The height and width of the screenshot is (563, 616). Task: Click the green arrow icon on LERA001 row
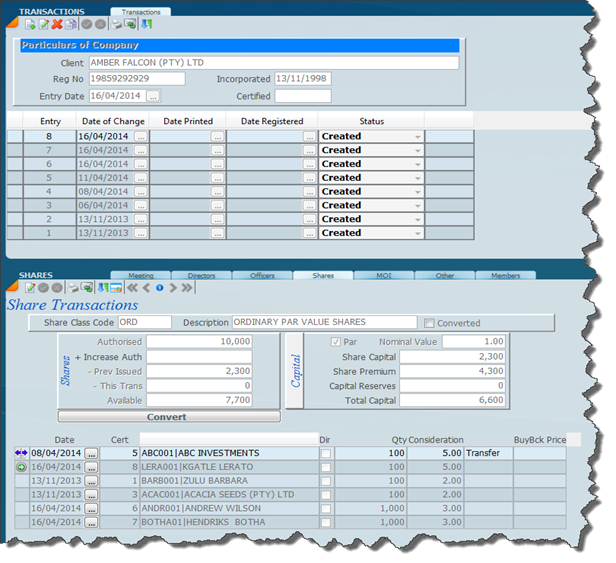pos(21,467)
